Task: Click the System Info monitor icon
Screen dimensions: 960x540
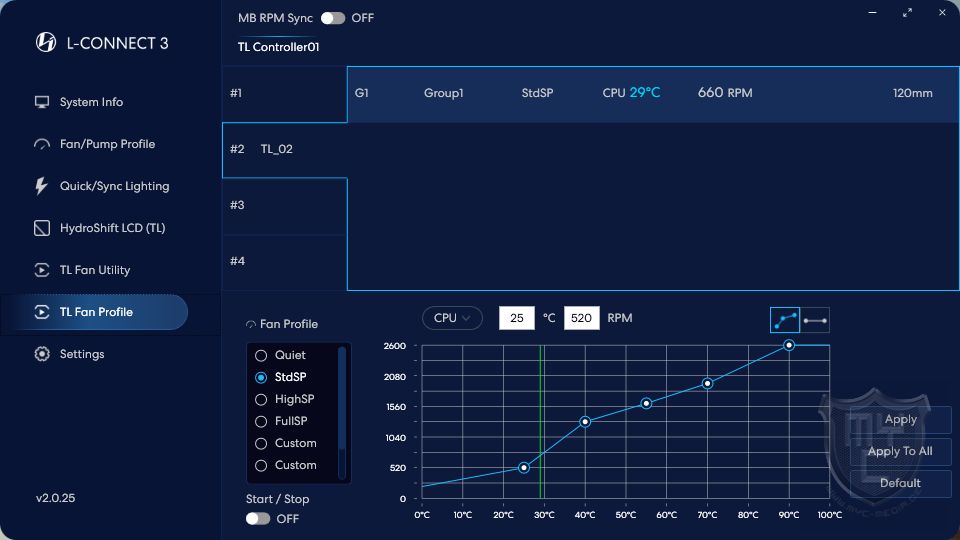Action: click(42, 102)
